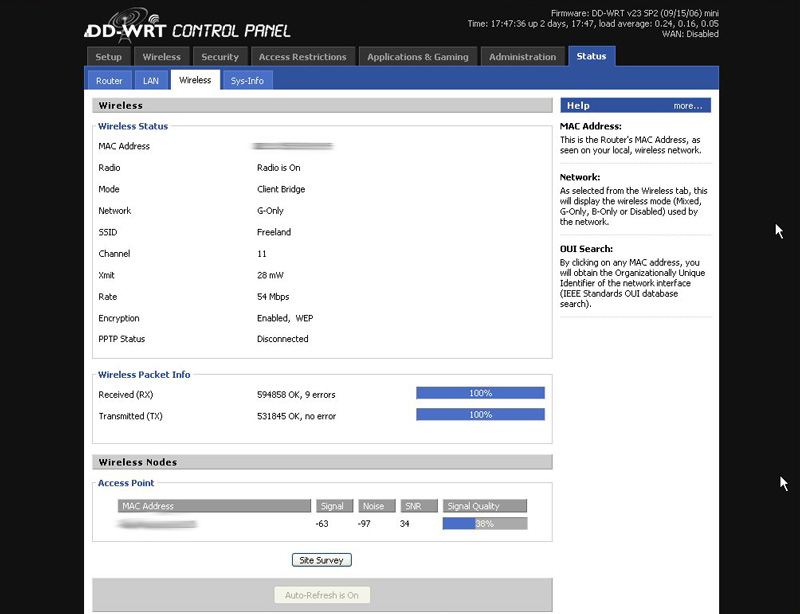Image resolution: width=800 pixels, height=614 pixels.
Task: Click the 'Radio is On' value
Action: (x=279, y=168)
